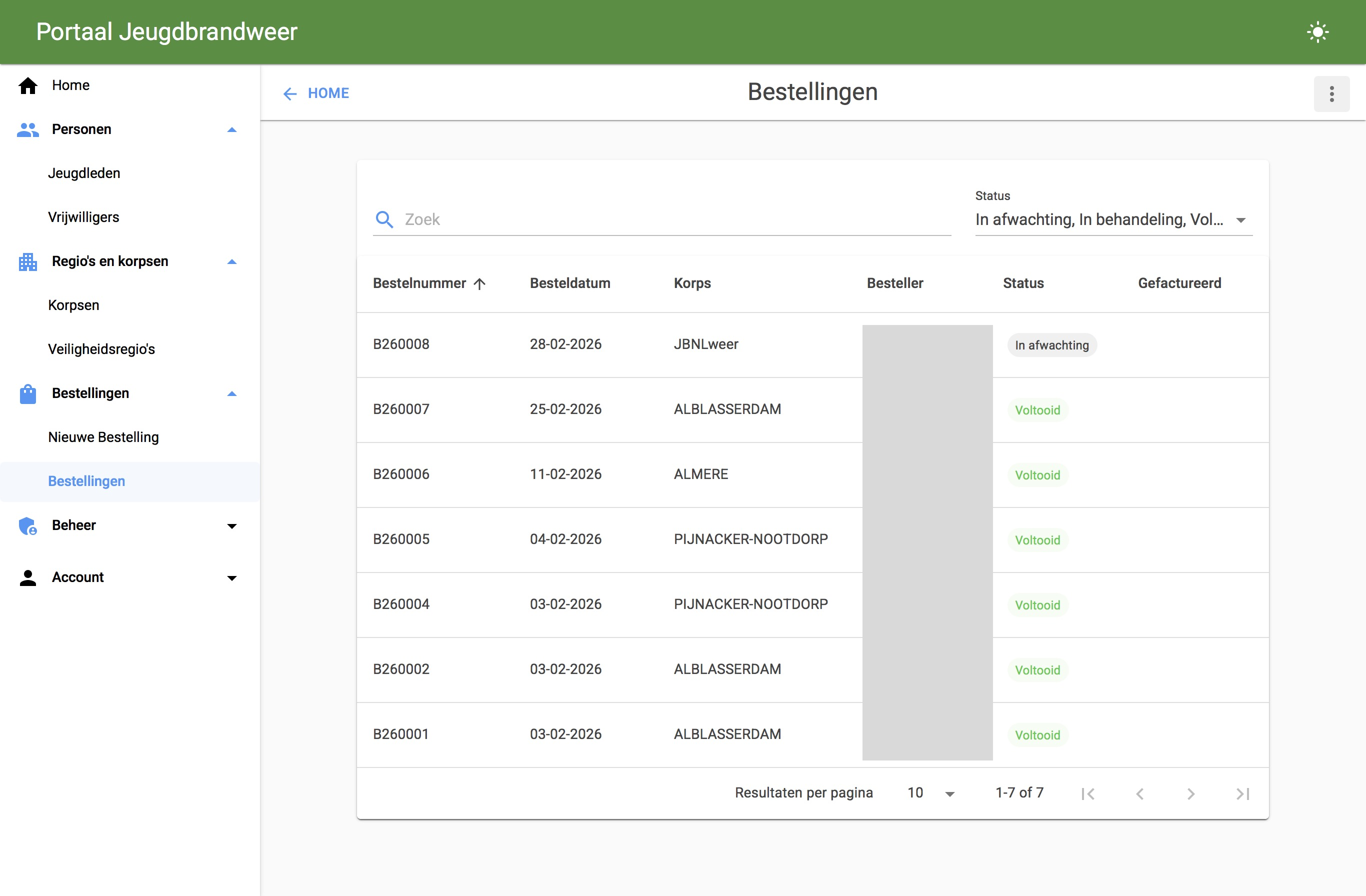This screenshot has height=896, width=1366.
Task: Go to first page of results
Action: 1087,793
